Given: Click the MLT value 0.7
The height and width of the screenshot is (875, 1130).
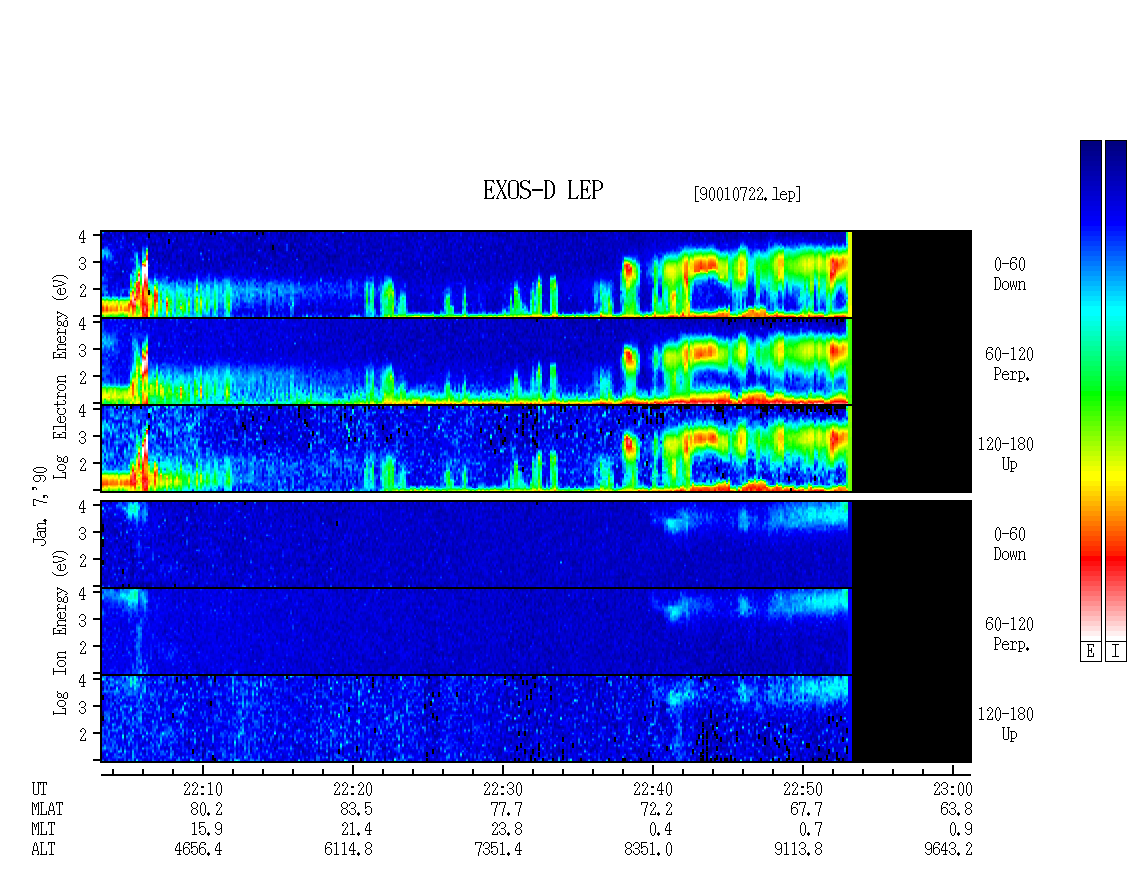Looking at the screenshot, I should click(x=810, y=830).
